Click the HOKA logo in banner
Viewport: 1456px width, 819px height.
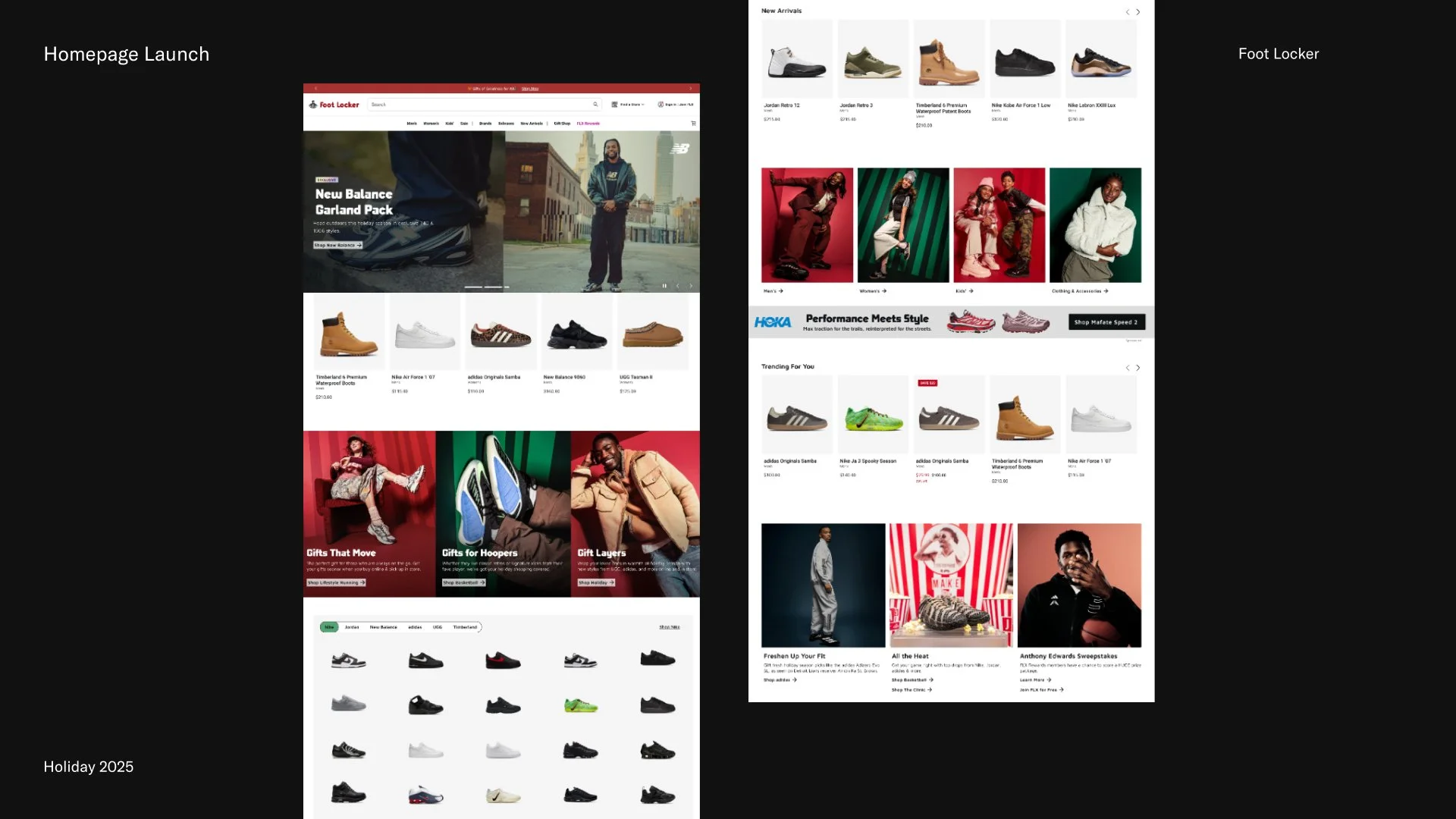(x=773, y=322)
